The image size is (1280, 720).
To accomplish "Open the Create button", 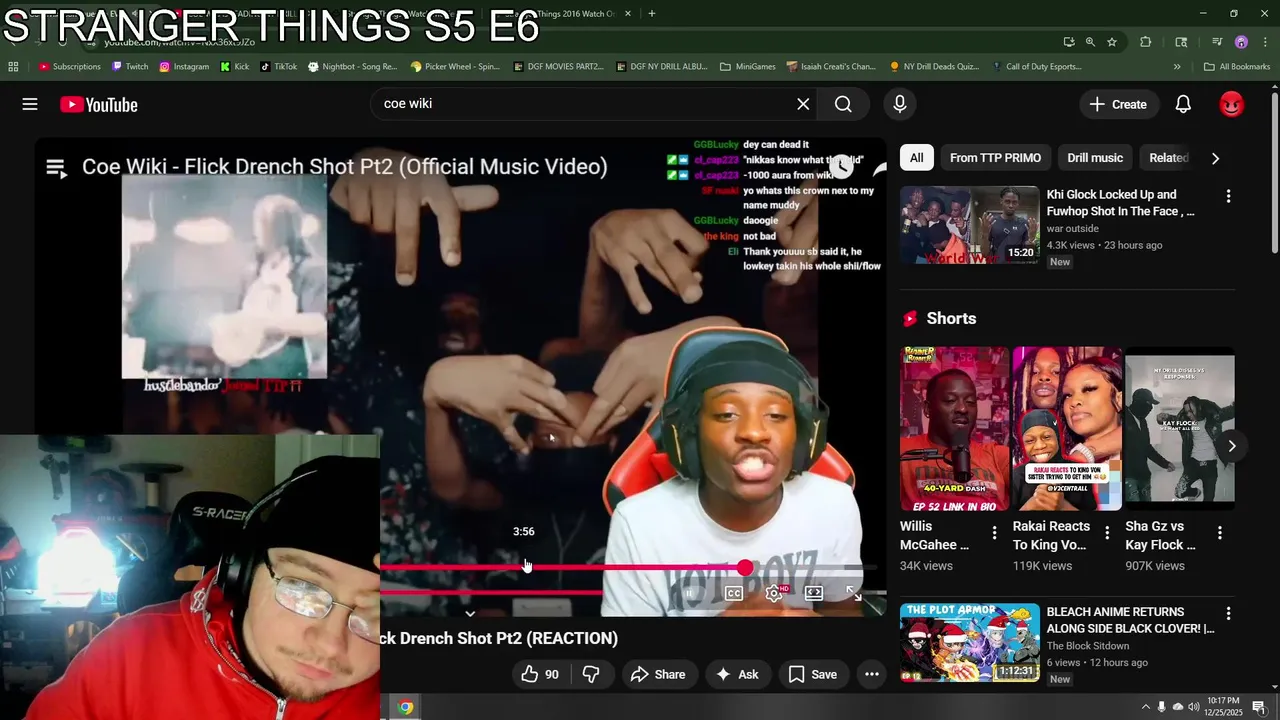I will (x=1118, y=104).
